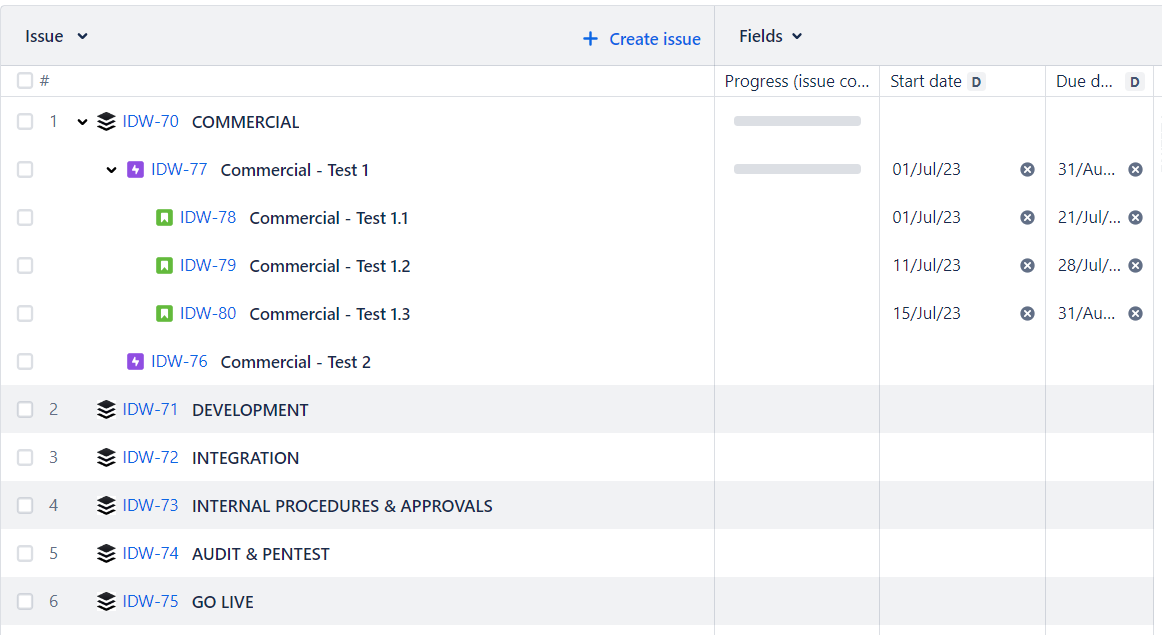Screen dimensions: 1162x635
Task: Clear the start date 01/Jul/23 of IDW-78
Action: (1027, 218)
